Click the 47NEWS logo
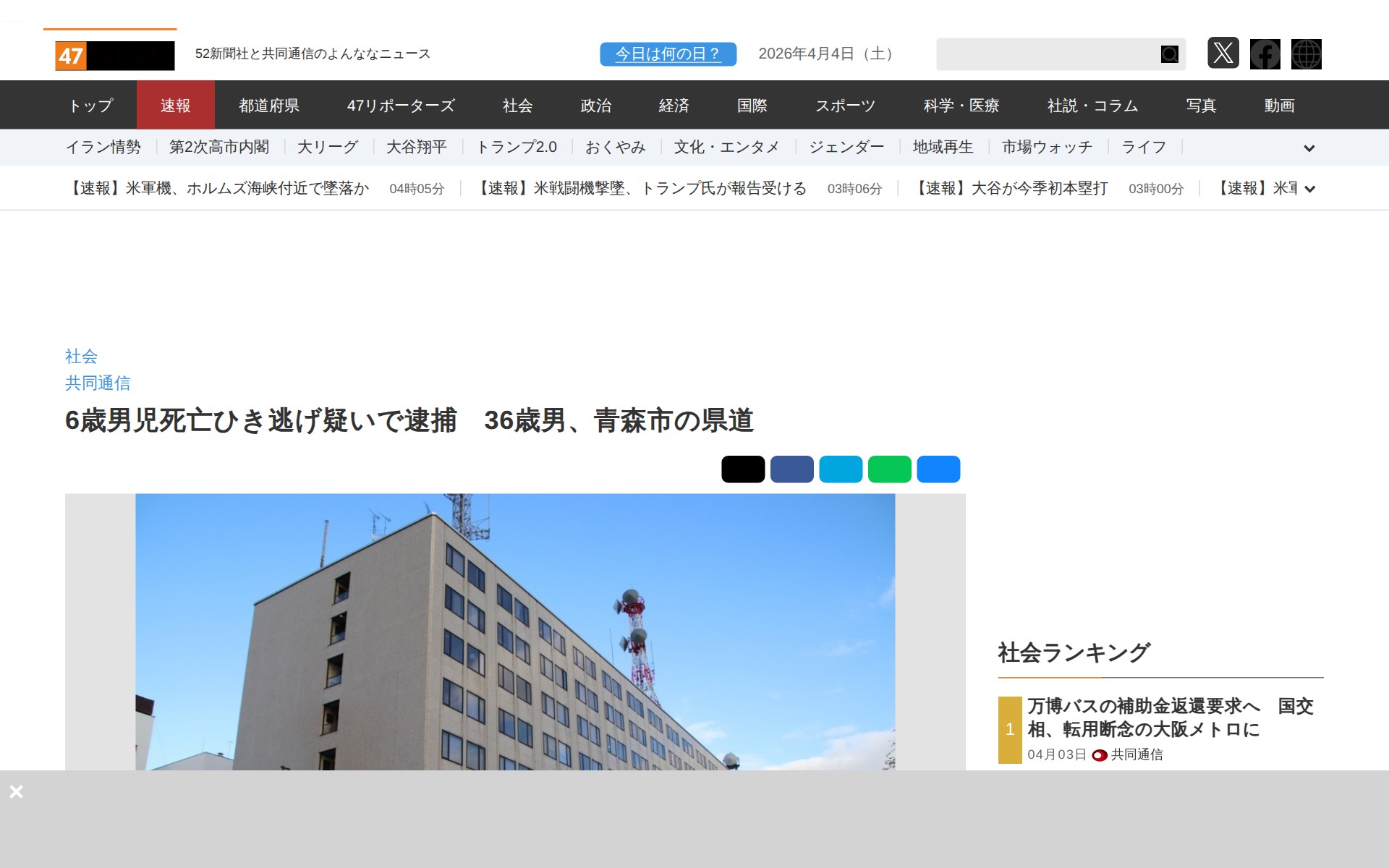1389x868 pixels. [x=114, y=56]
